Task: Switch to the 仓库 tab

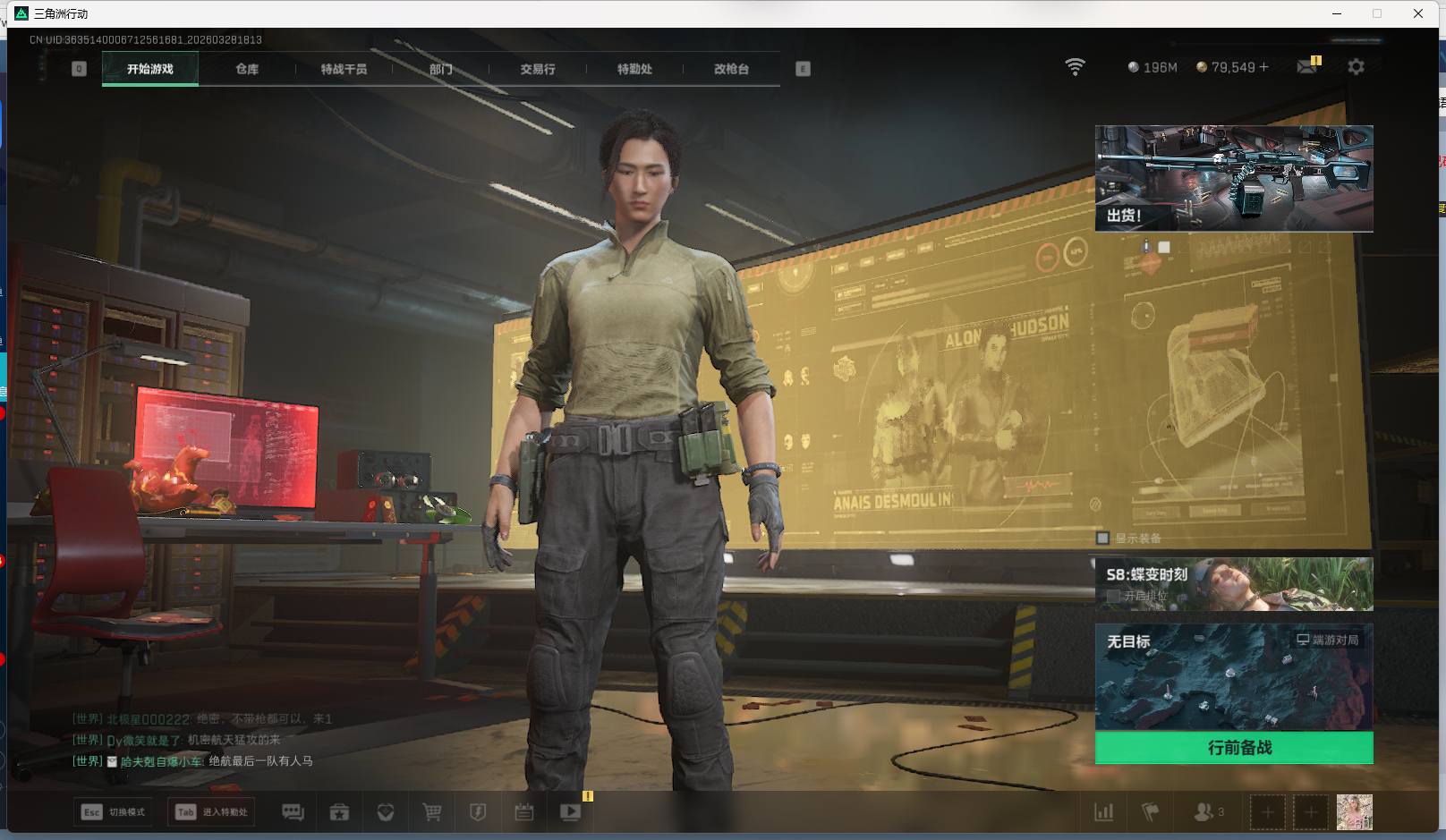Action: point(247,69)
